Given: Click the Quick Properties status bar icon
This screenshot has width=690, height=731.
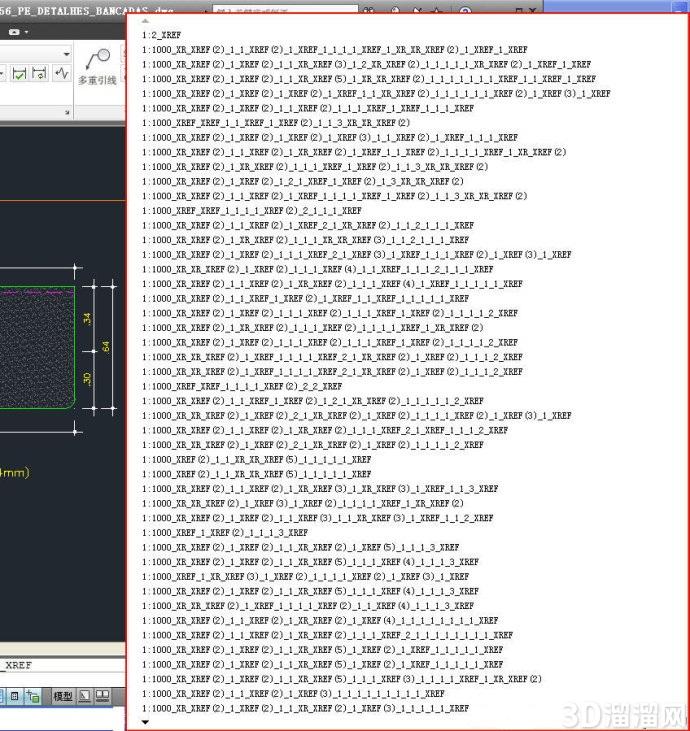Looking at the screenshot, I should tap(14, 696).
